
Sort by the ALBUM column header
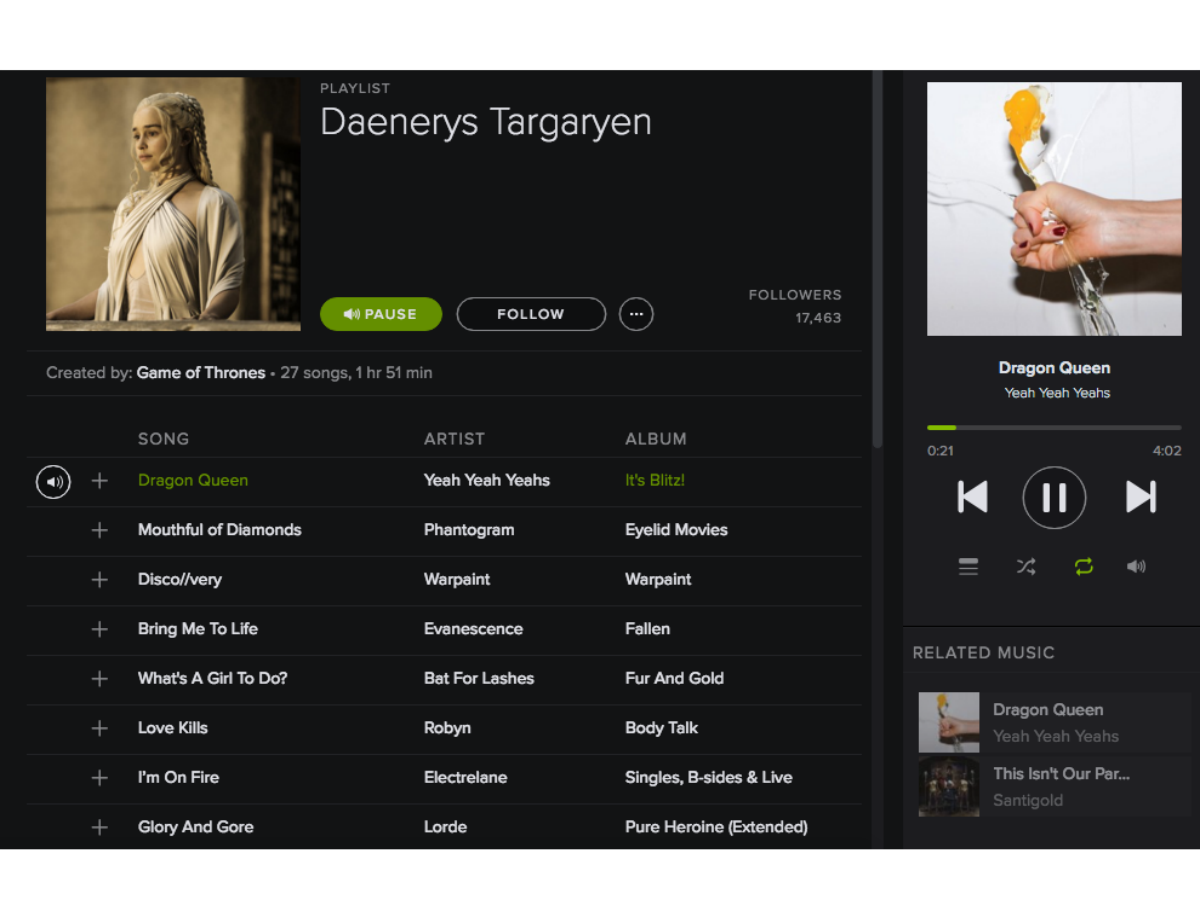click(656, 439)
